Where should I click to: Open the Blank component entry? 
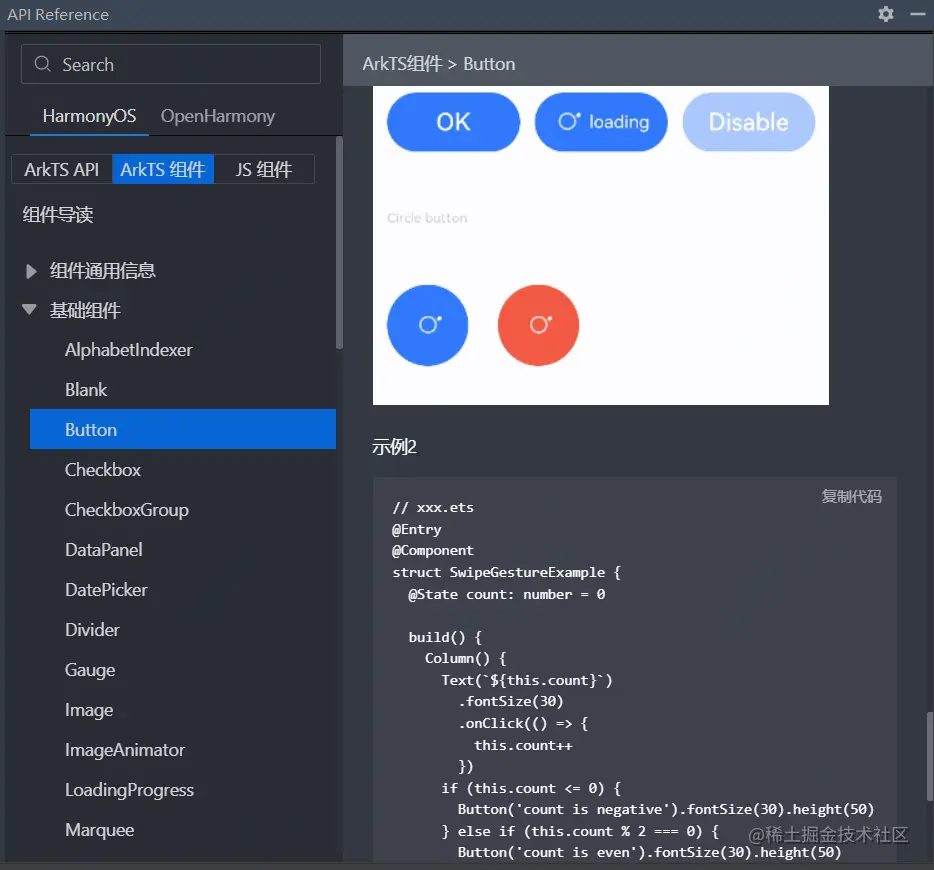click(x=86, y=389)
